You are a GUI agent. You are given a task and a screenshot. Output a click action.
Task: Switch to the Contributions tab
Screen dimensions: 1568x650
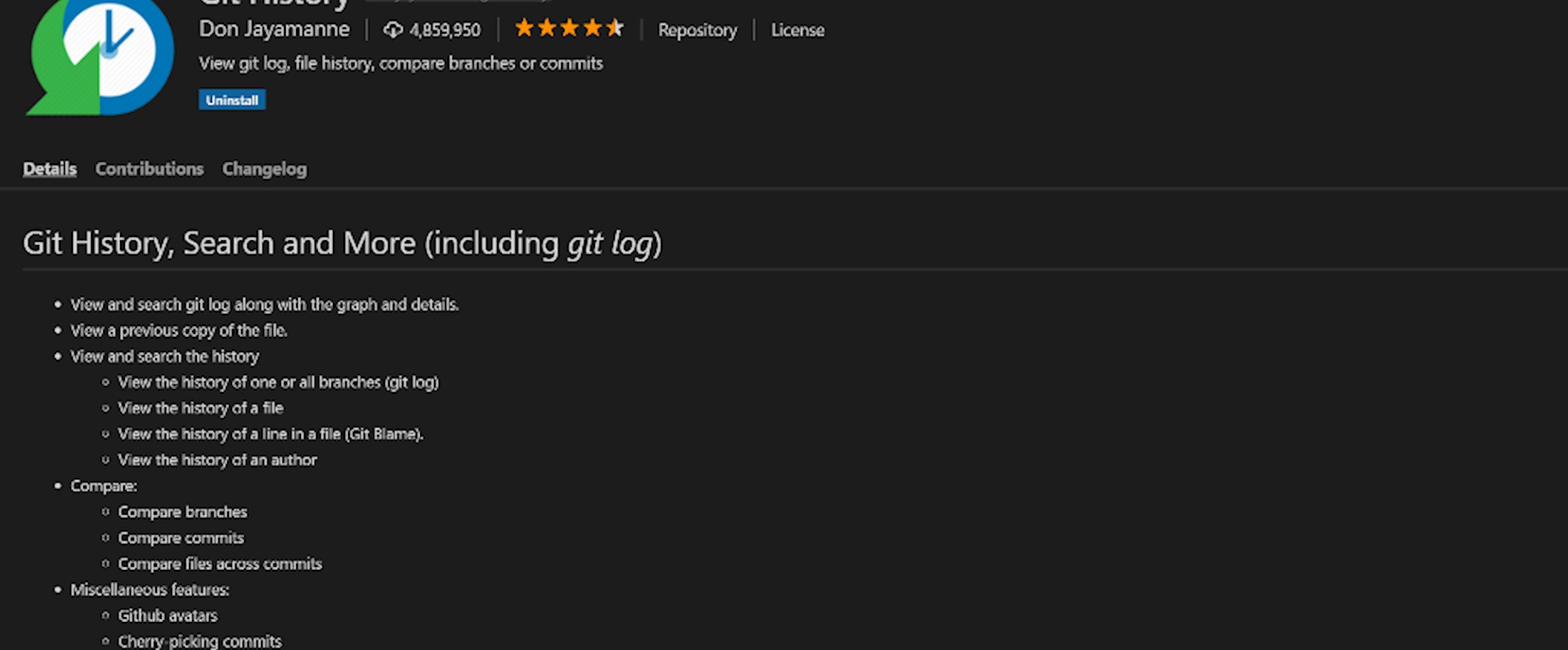(x=149, y=169)
